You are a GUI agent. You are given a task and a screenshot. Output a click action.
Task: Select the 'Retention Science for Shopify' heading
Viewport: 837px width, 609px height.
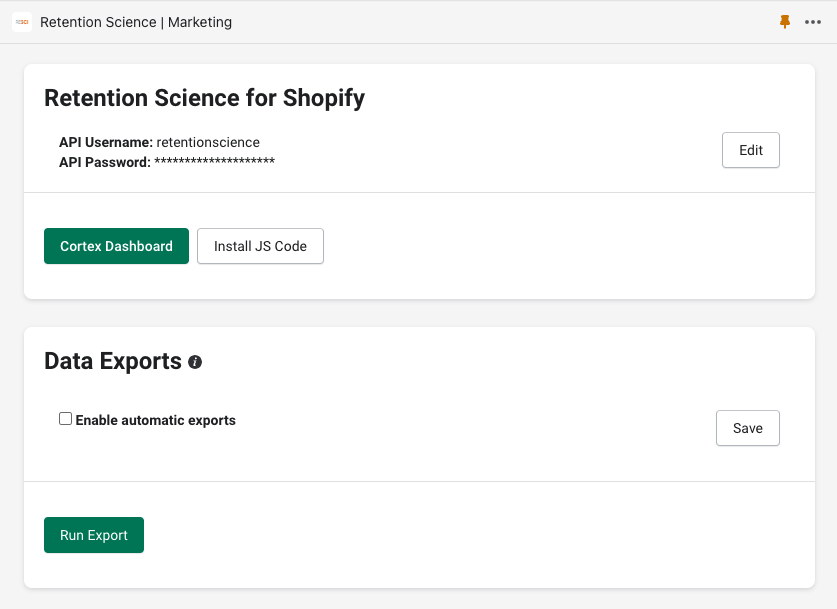click(x=204, y=98)
